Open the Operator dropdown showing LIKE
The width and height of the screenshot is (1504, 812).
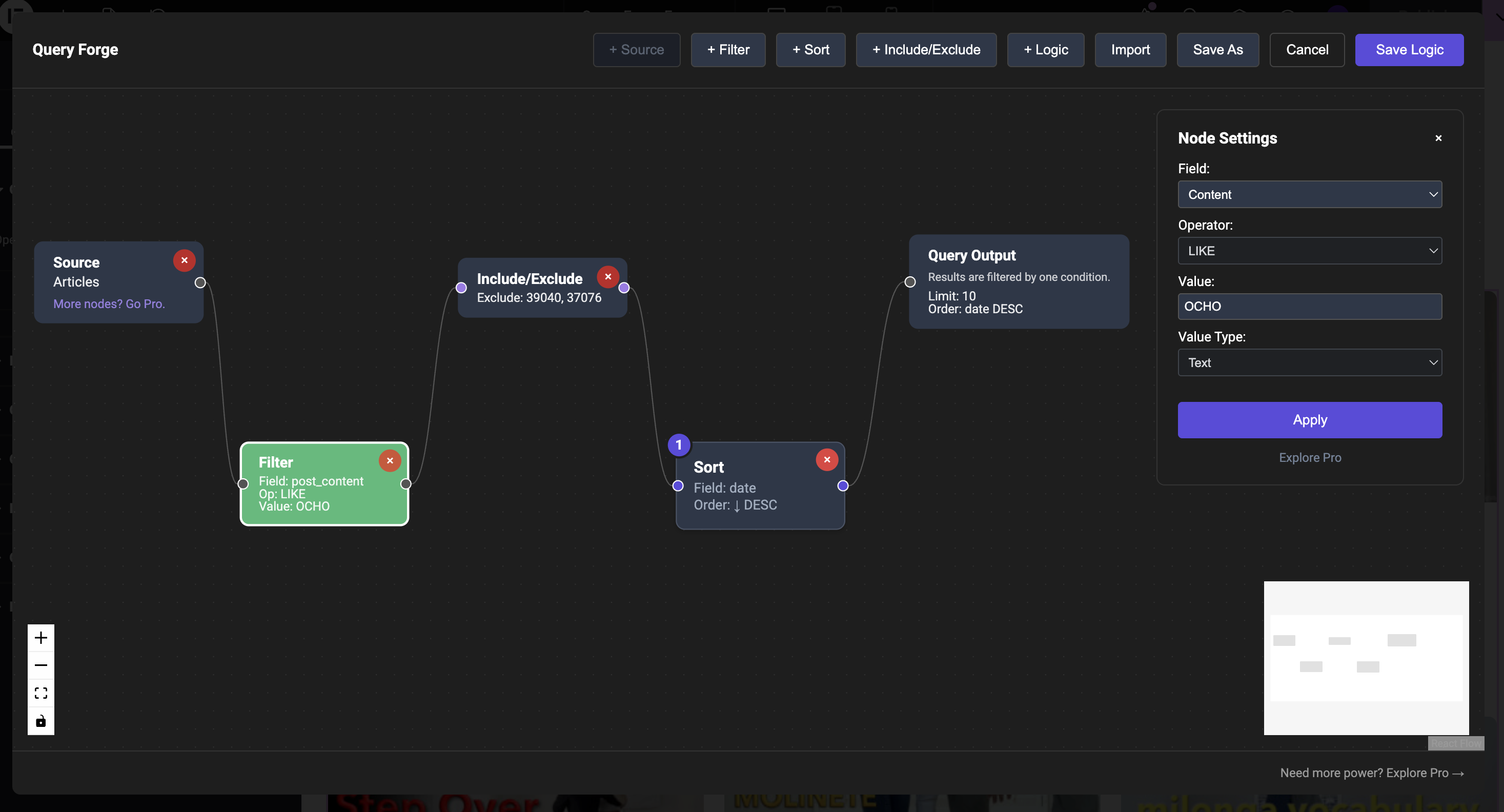click(1310, 251)
